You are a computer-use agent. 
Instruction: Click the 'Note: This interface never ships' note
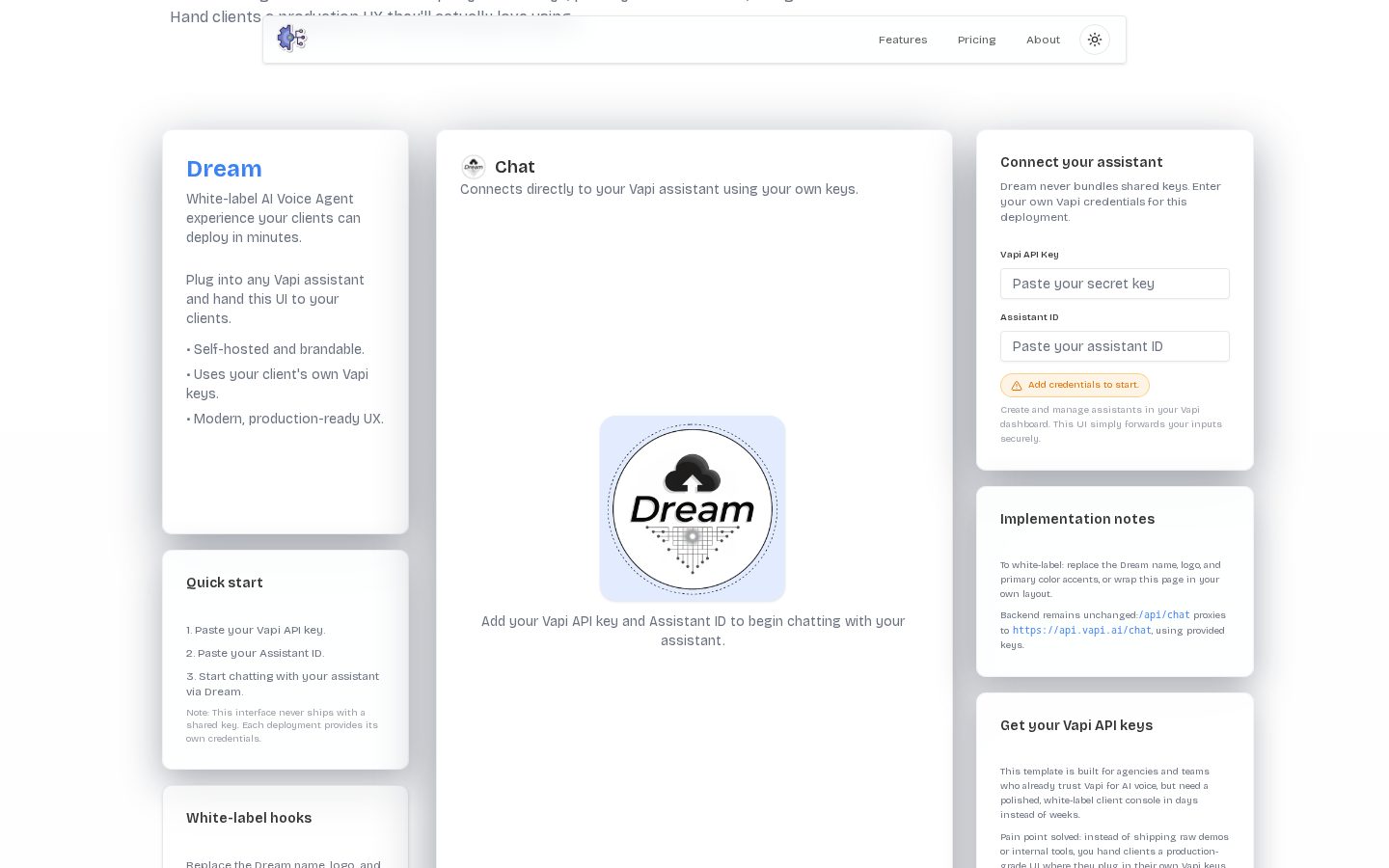(283, 725)
